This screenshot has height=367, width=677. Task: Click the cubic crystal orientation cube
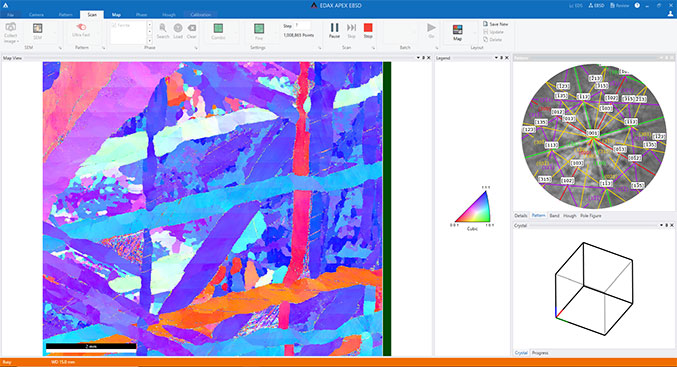click(x=594, y=288)
